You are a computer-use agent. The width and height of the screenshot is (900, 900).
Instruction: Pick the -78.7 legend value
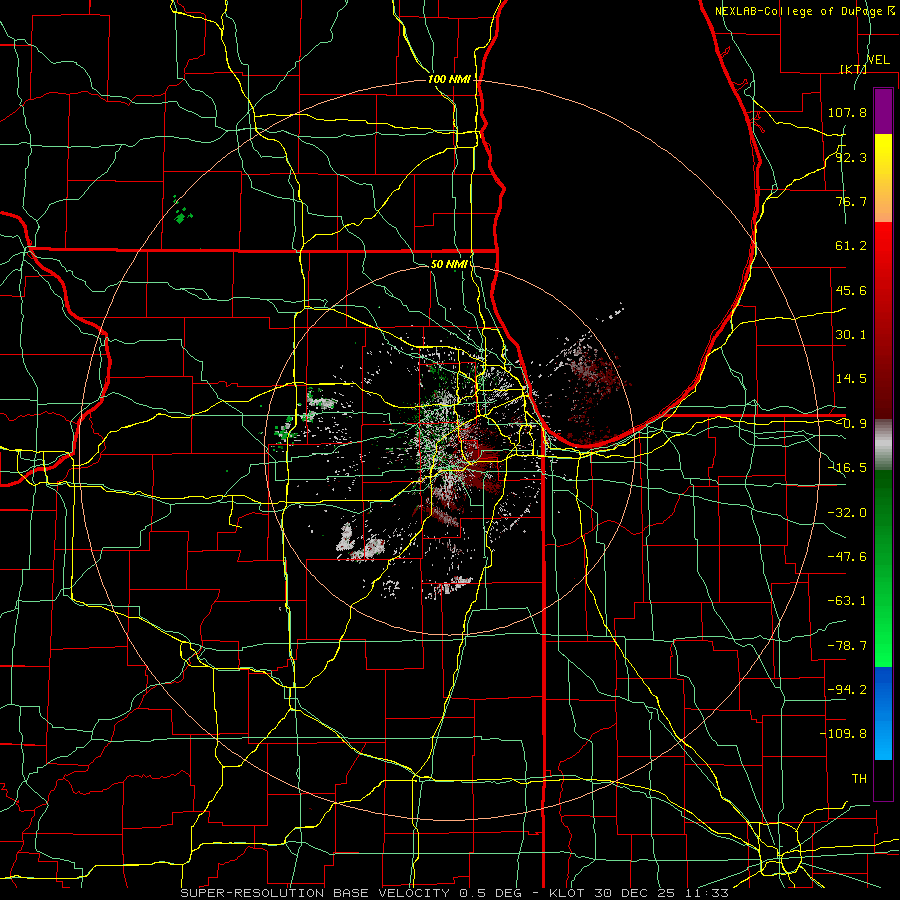click(847, 646)
